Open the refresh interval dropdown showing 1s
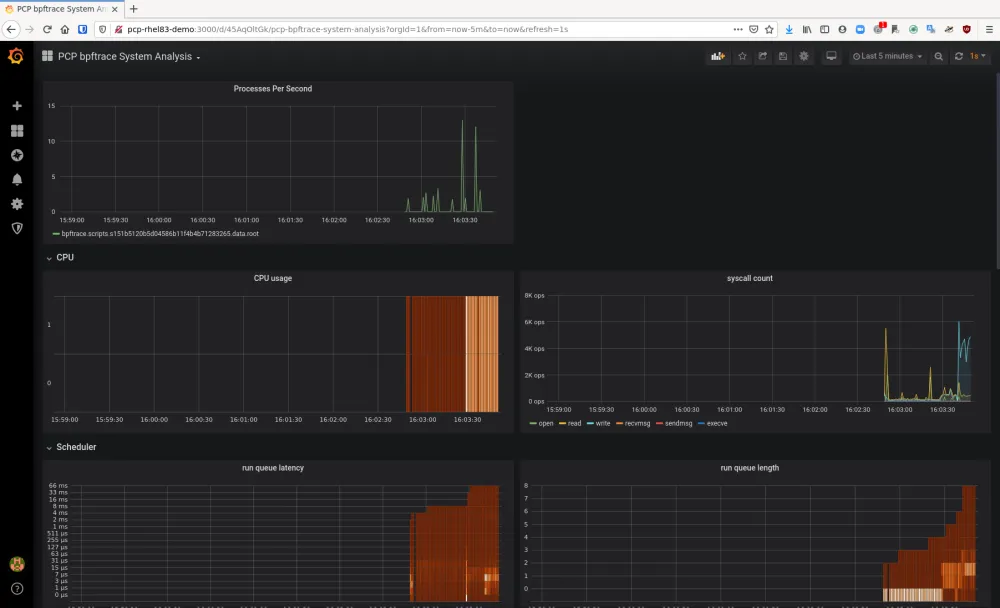Screen dimensions: 1000x608 [975, 57]
